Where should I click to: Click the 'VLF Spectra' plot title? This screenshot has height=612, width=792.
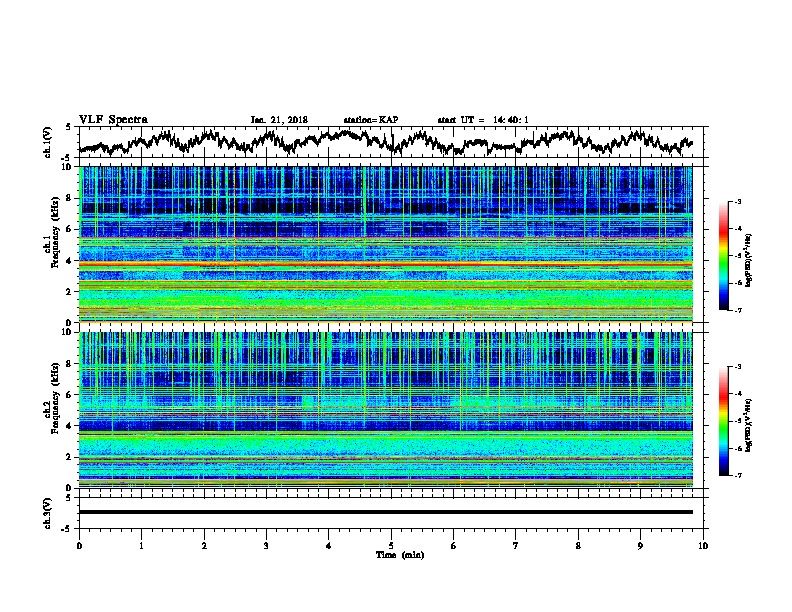click(x=113, y=119)
